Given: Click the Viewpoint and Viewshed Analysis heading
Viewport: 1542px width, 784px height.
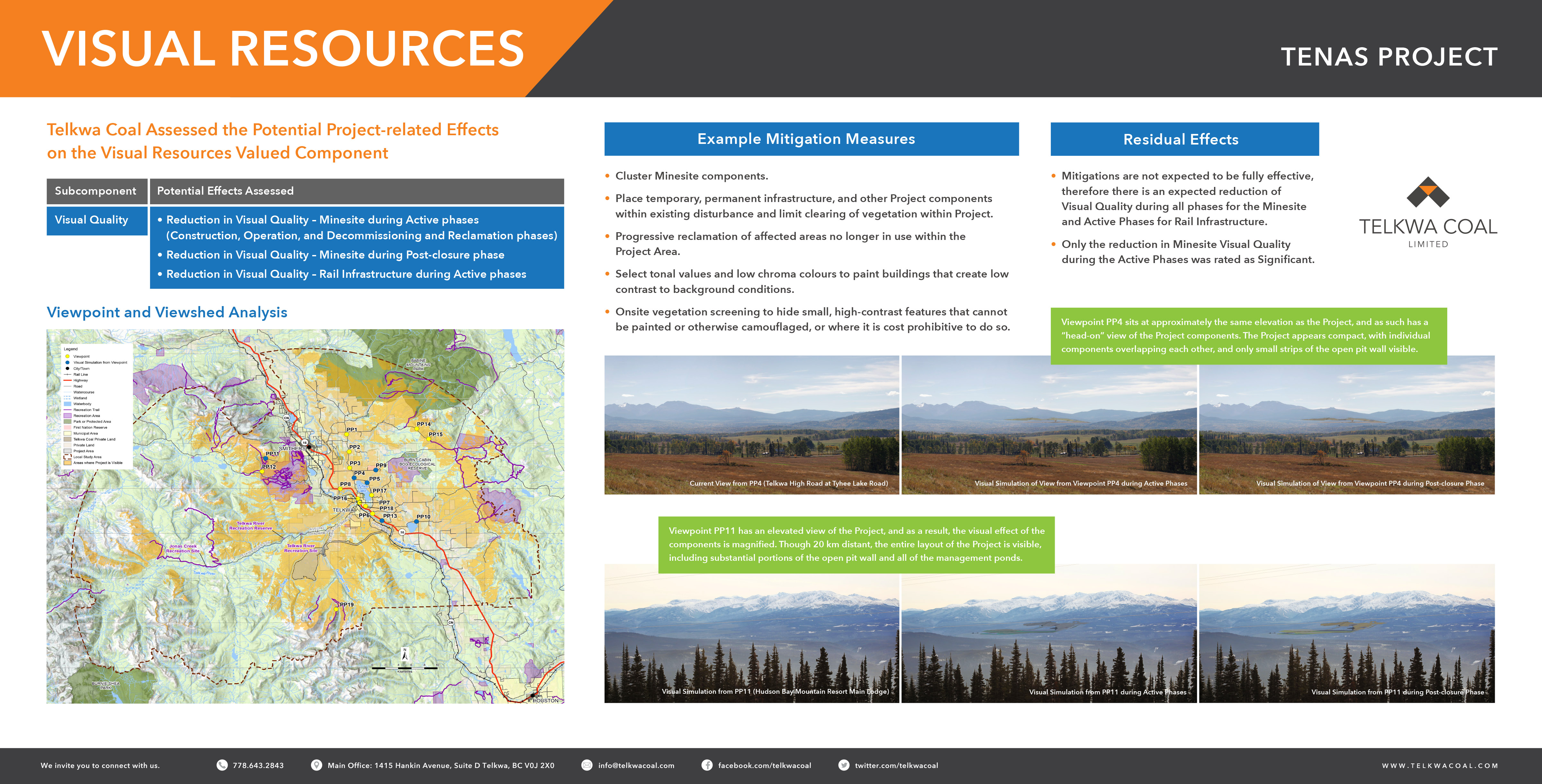Looking at the screenshot, I should pyautogui.click(x=167, y=313).
